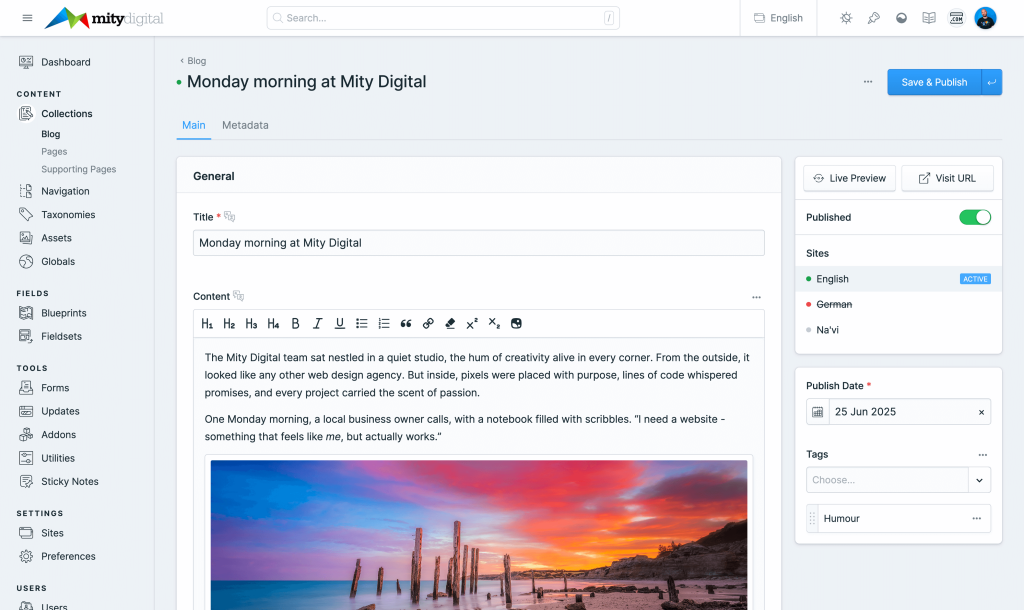Screen dimensions: 1024x610
Task: Open the pin favourites icon
Action: [x=874, y=18]
